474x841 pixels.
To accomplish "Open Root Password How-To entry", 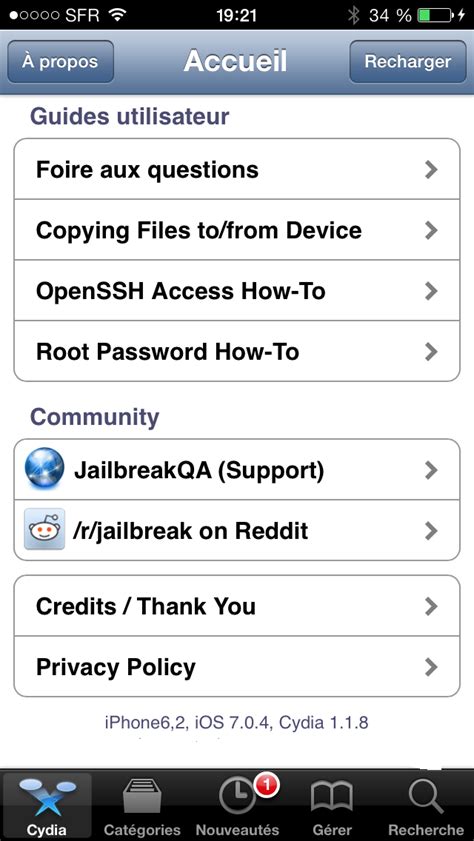I will click(x=236, y=351).
